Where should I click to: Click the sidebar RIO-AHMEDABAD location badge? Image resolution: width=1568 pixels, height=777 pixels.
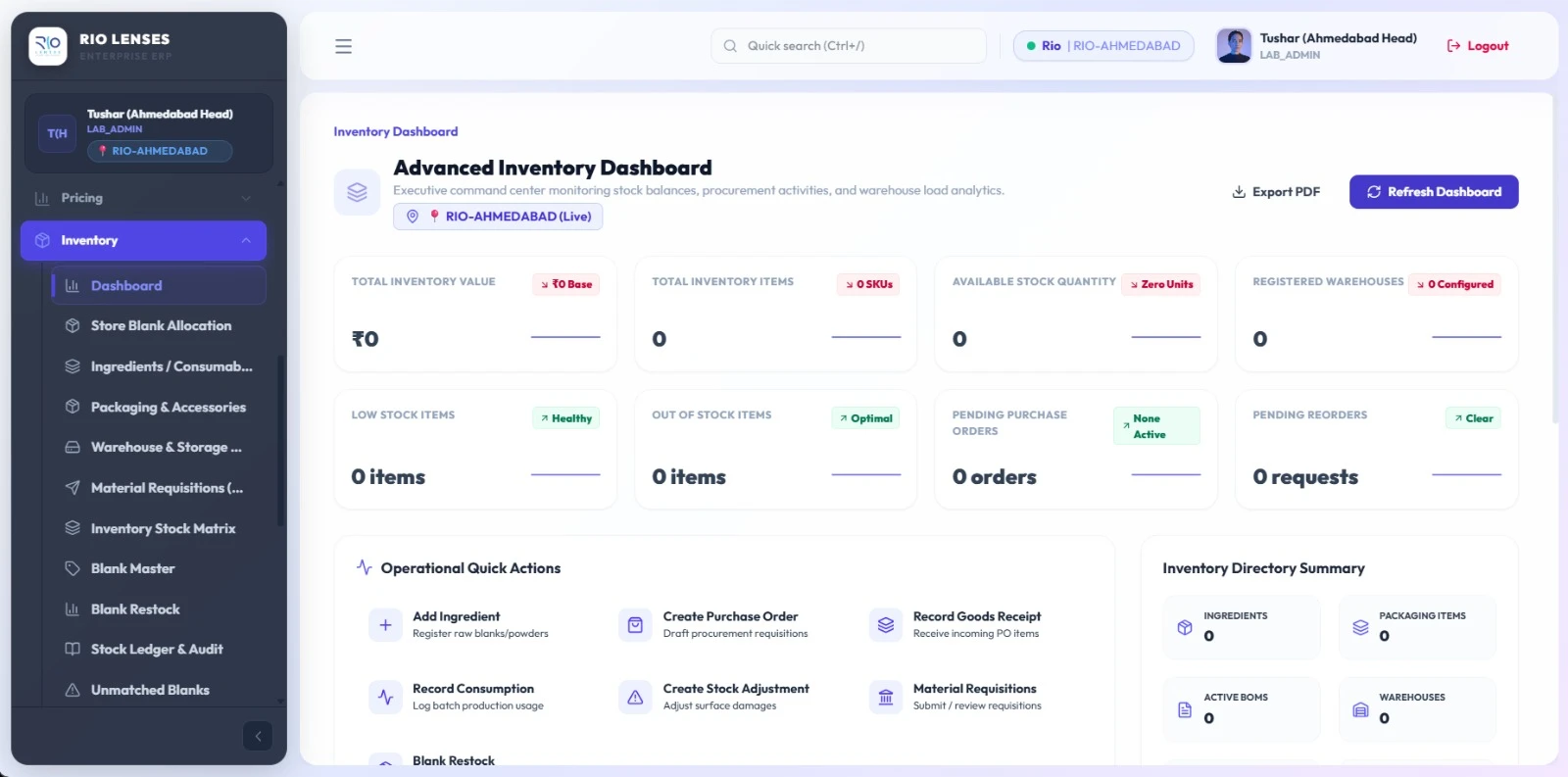[160, 151]
